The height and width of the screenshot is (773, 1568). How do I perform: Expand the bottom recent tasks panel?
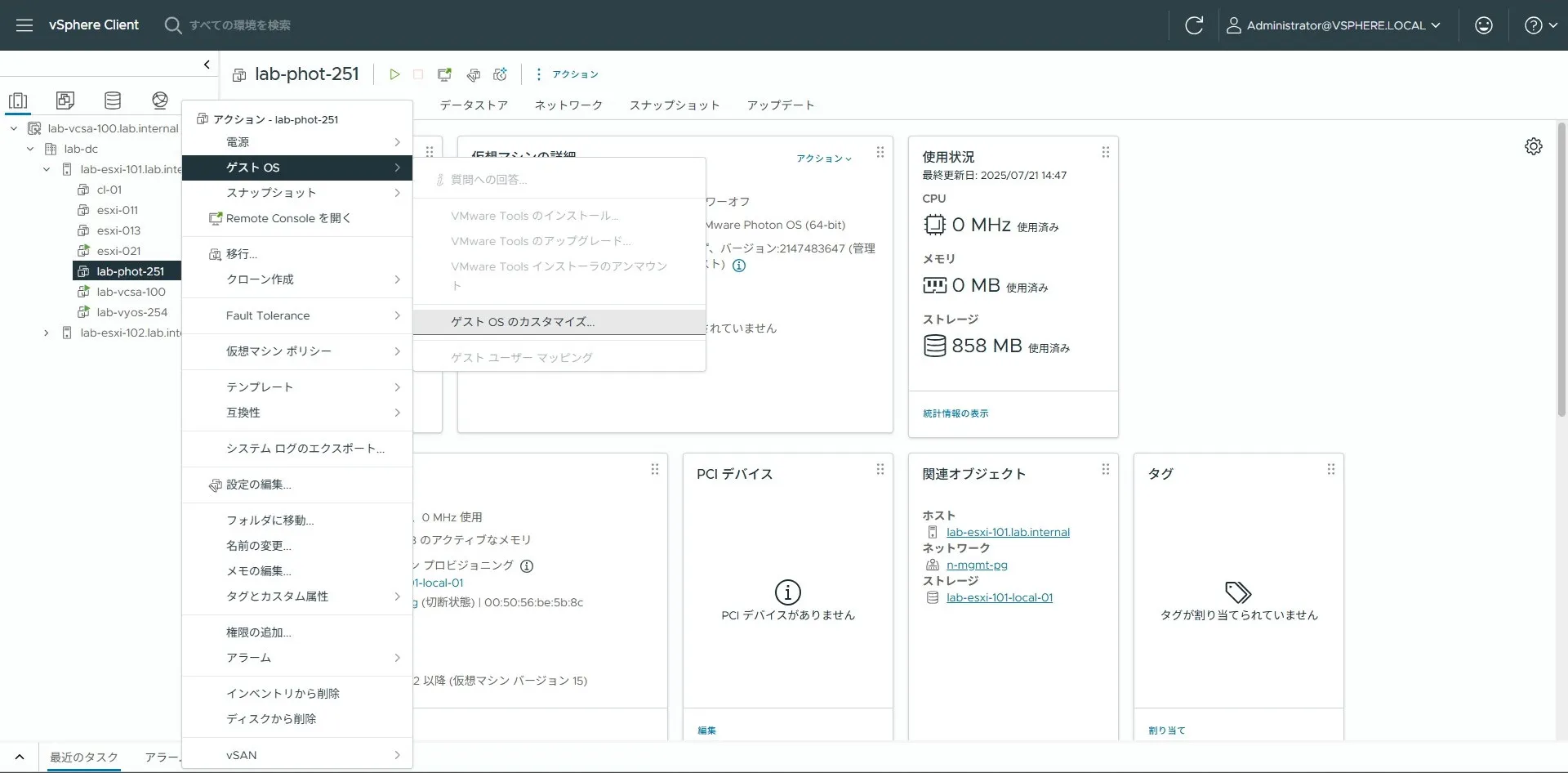pyautogui.click(x=20, y=757)
